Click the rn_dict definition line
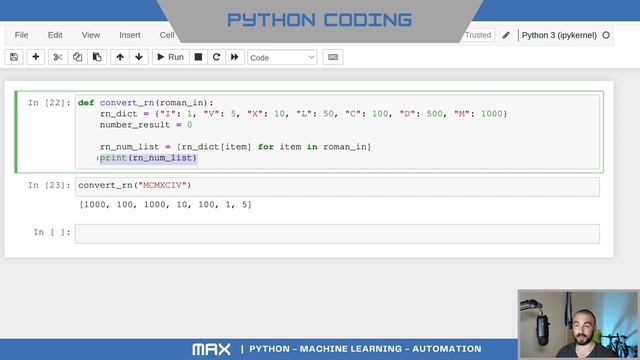This screenshot has height=360, width=640. 303,114
